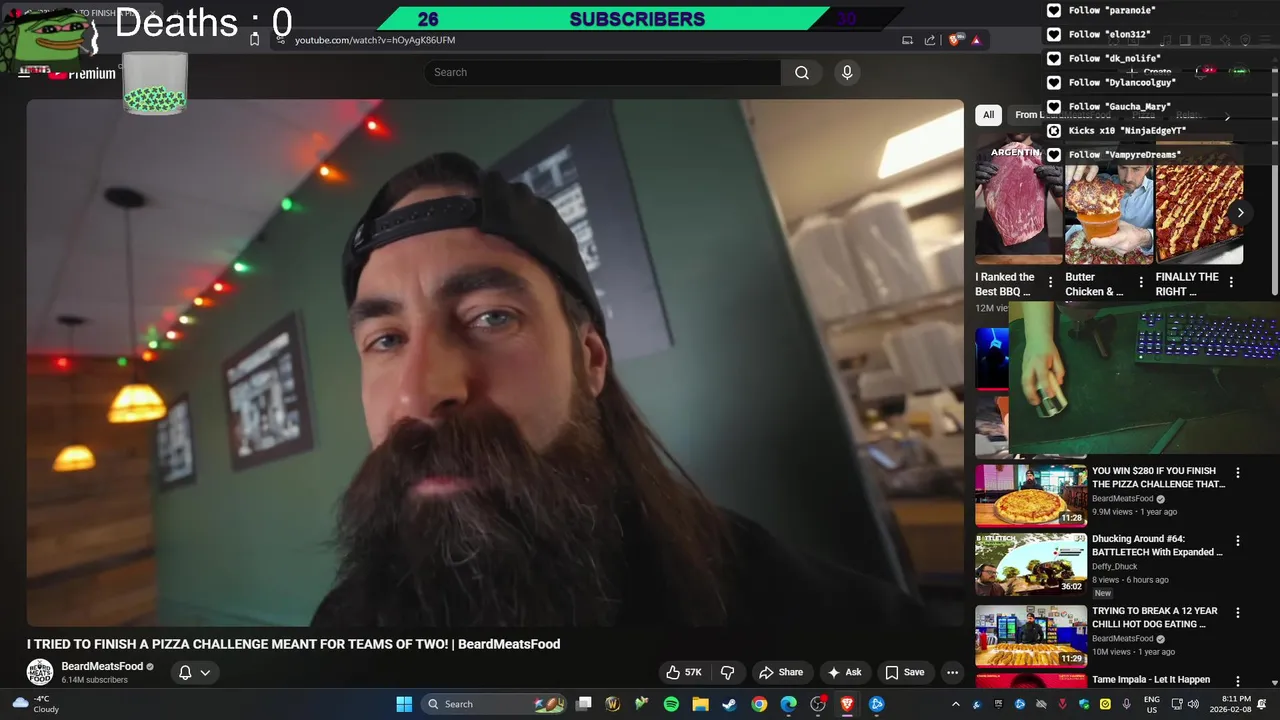Image resolution: width=1280 pixels, height=720 pixels.
Task: Play 12 YEAR CHILLI HOT DOG video
Action: [1031, 636]
